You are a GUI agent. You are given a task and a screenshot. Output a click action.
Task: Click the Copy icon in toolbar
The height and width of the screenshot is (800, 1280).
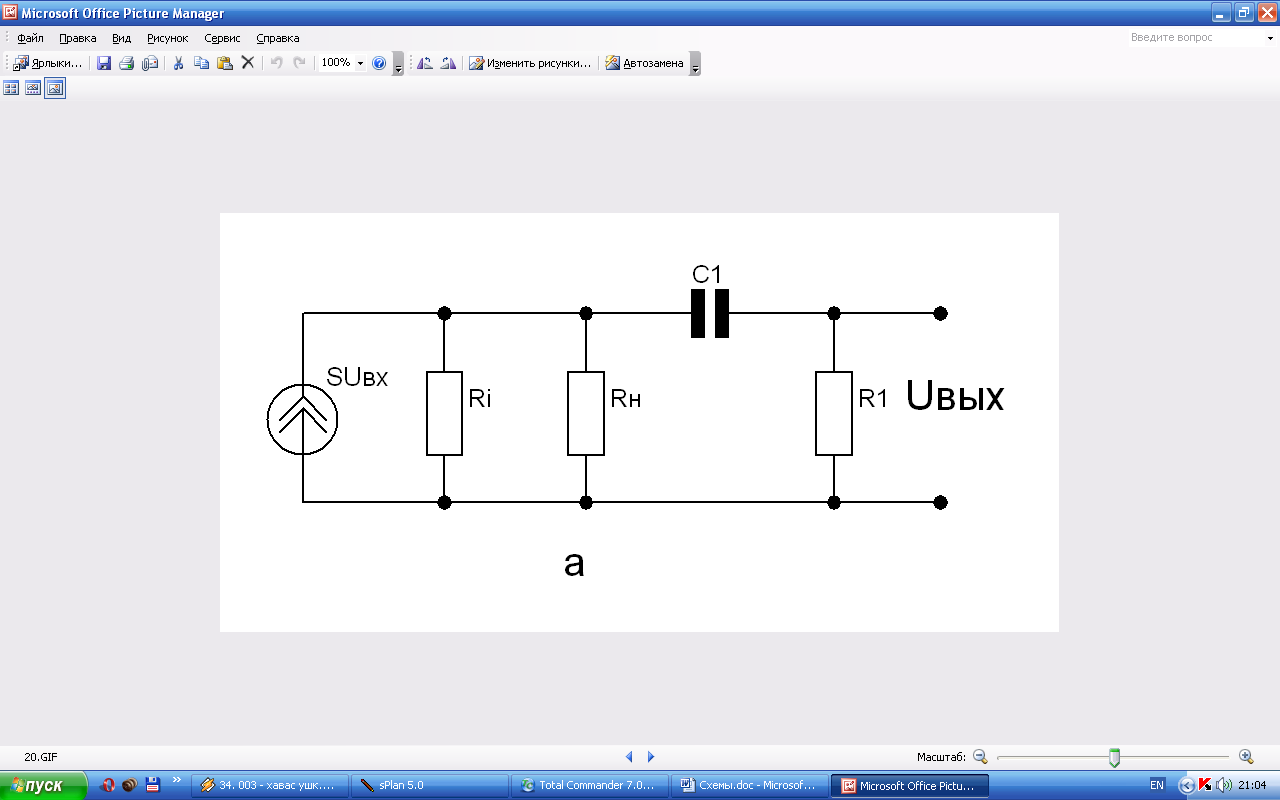pos(201,63)
